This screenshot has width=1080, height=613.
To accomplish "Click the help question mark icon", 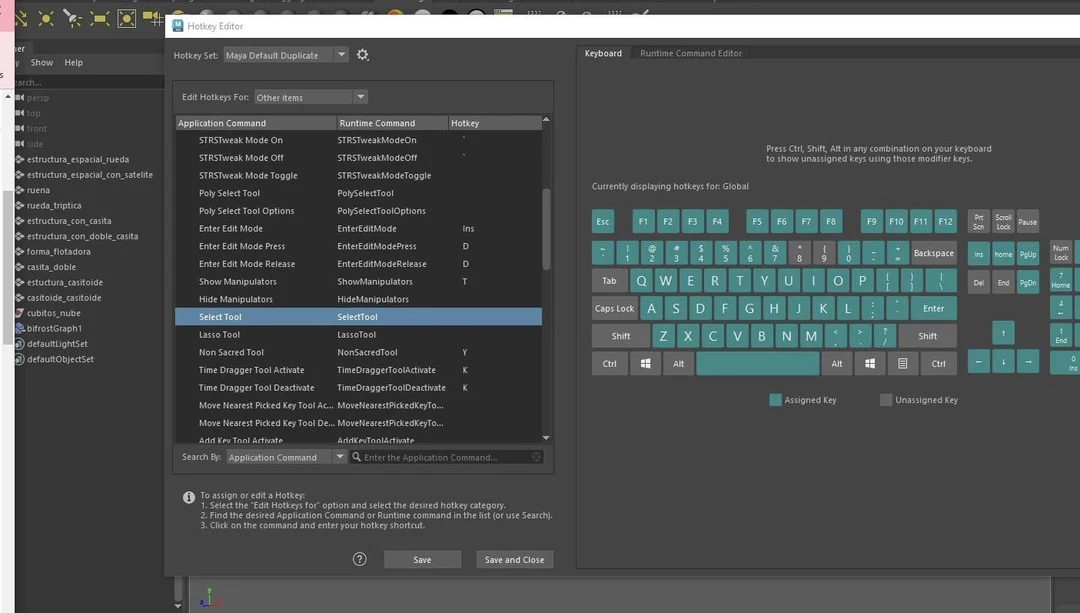I will coord(360,559).
